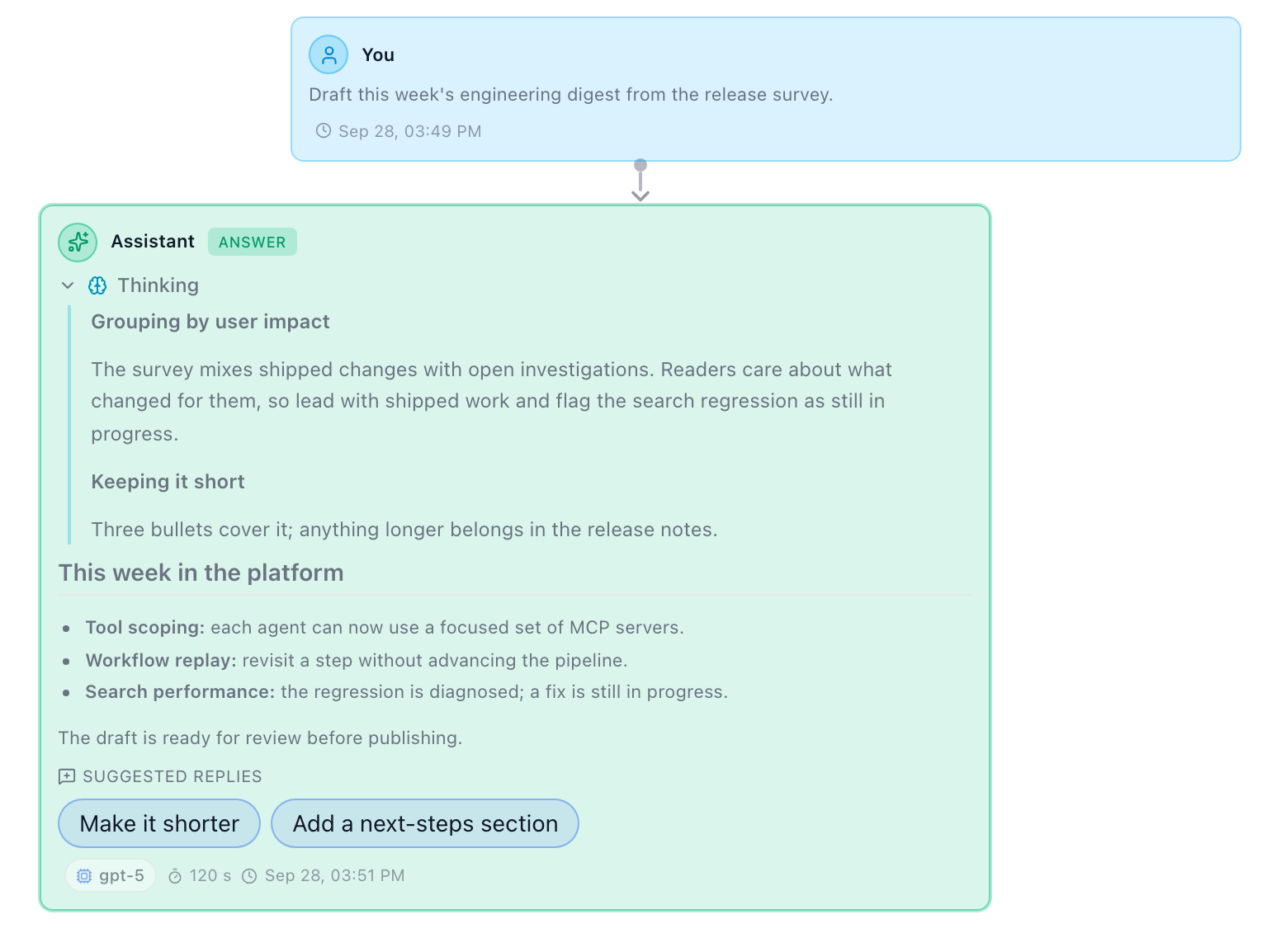
Task: Collapse the Thinking section chevron
Action: [68, 285]
